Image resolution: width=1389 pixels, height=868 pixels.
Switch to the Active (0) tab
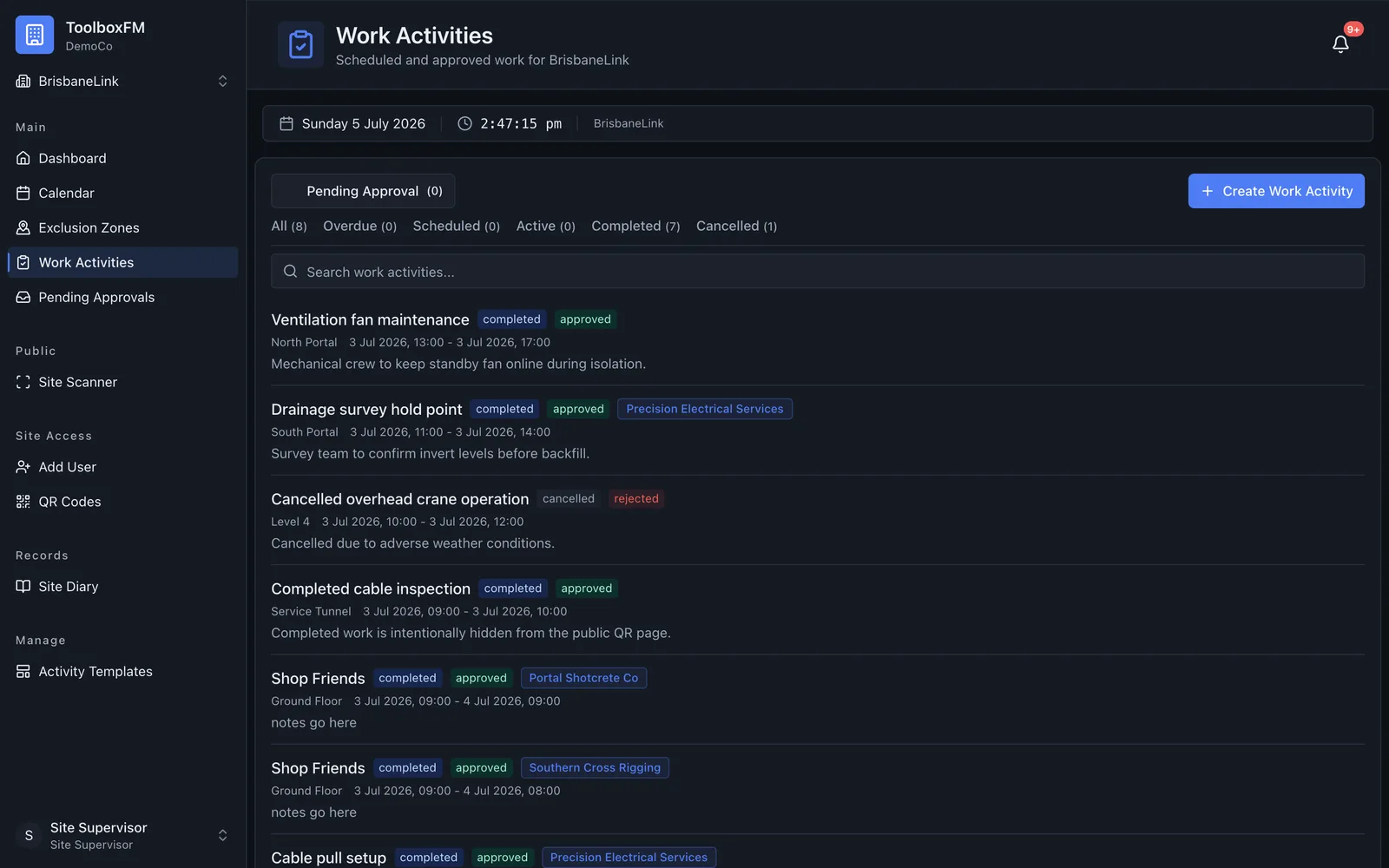pos(546,226)
